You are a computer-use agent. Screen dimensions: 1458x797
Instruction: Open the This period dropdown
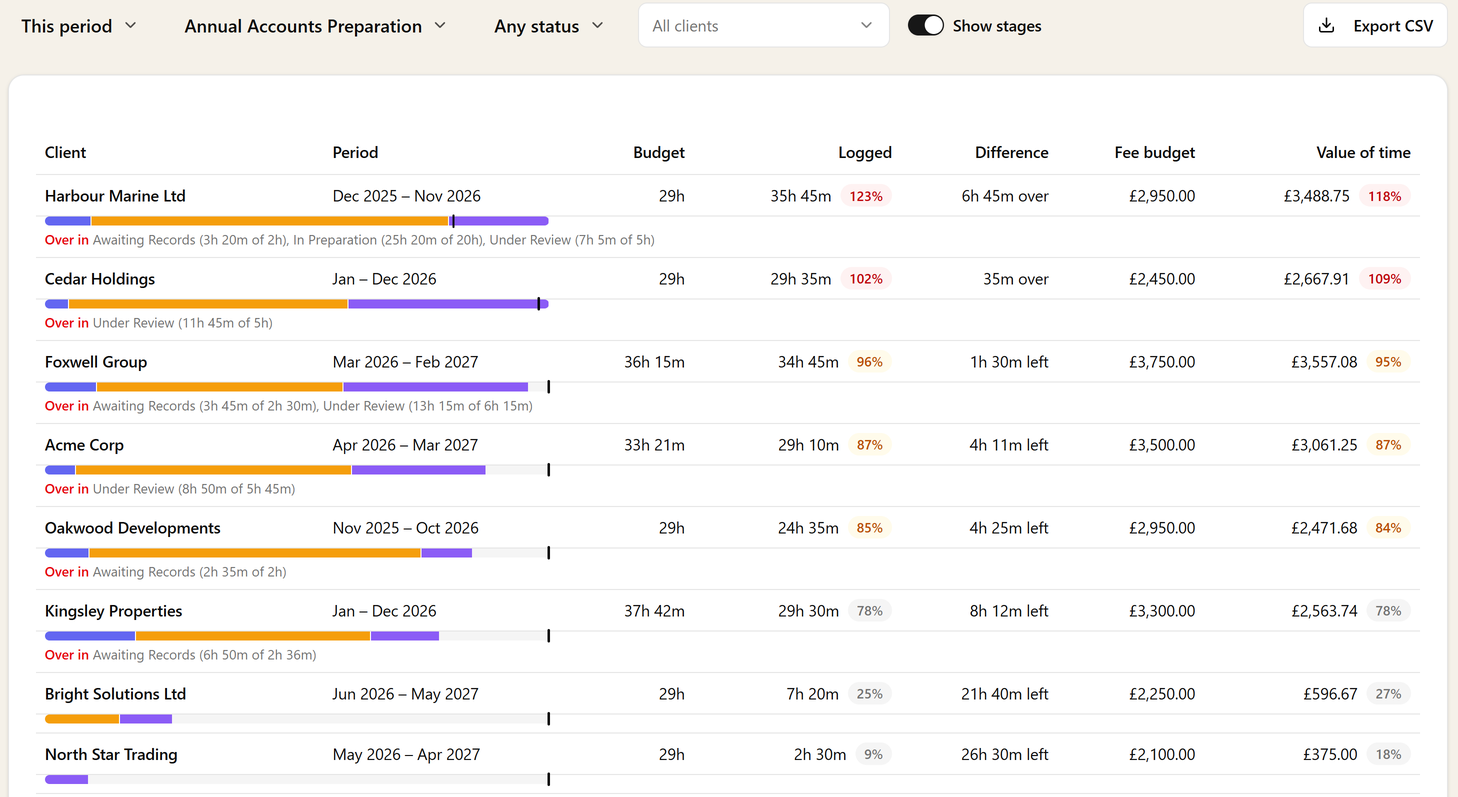tap(79, 26)
